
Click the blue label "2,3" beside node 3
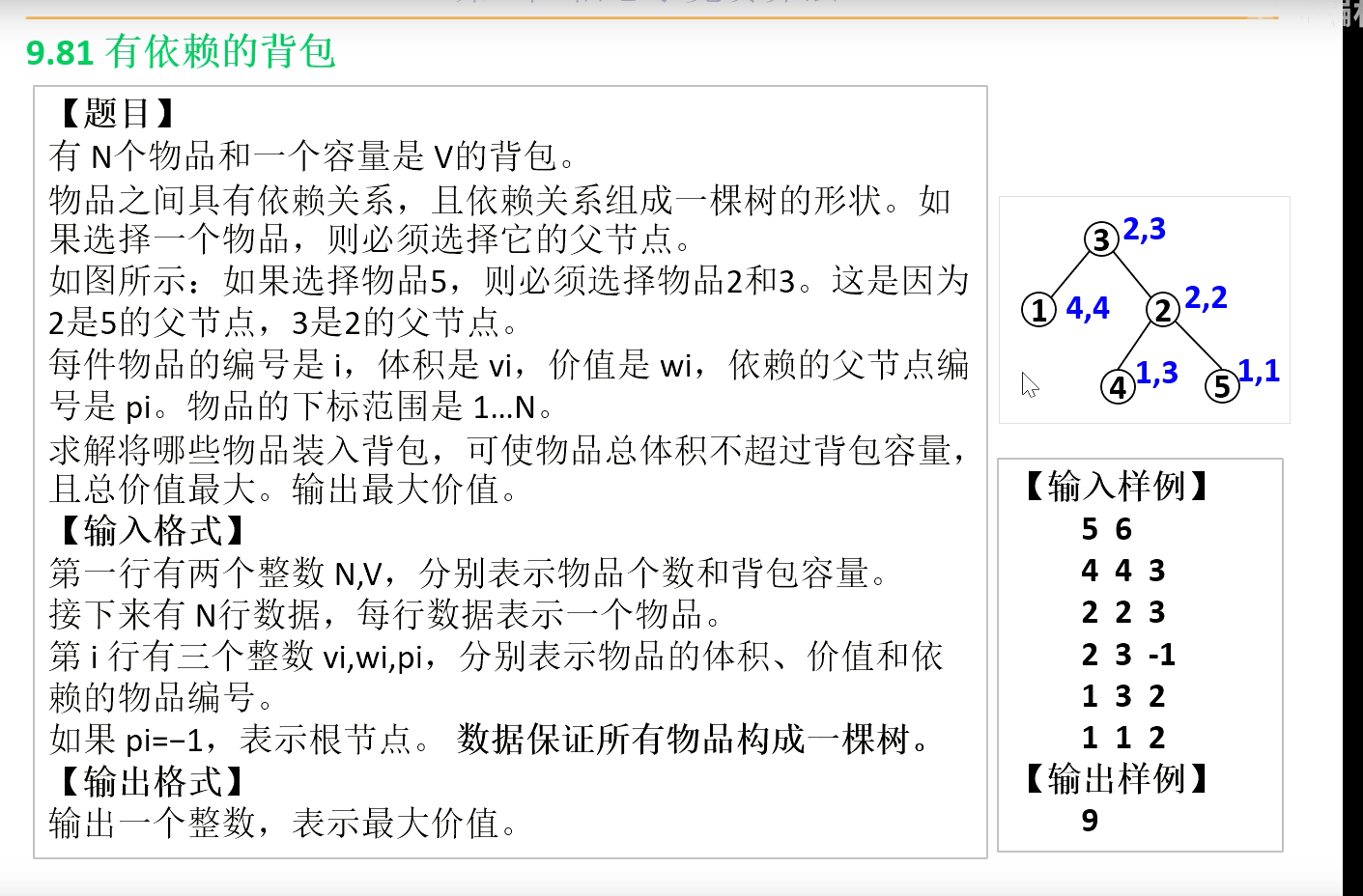(1145, 229)
